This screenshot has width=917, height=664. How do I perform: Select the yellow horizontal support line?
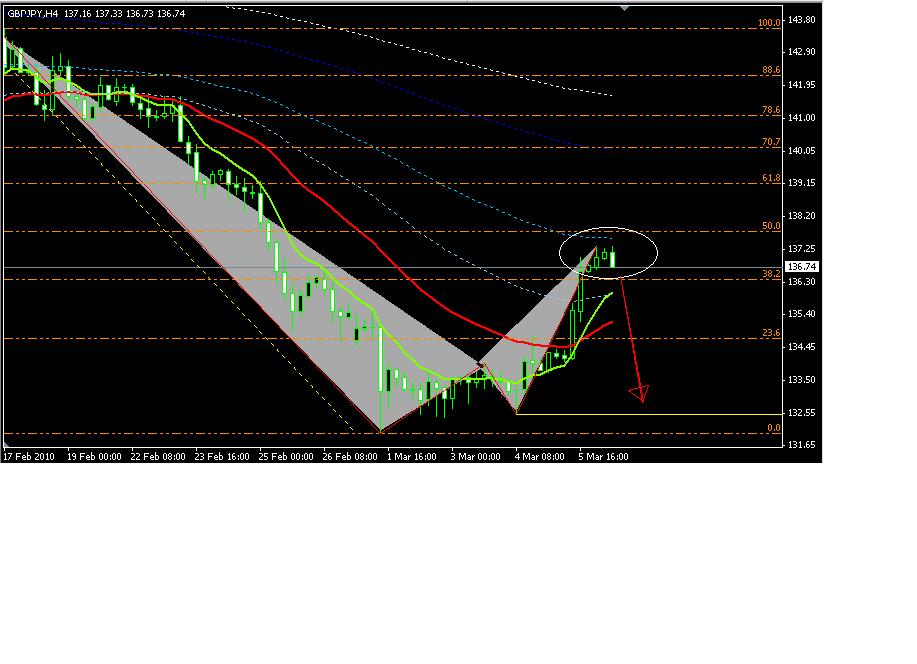click(650, 413)
